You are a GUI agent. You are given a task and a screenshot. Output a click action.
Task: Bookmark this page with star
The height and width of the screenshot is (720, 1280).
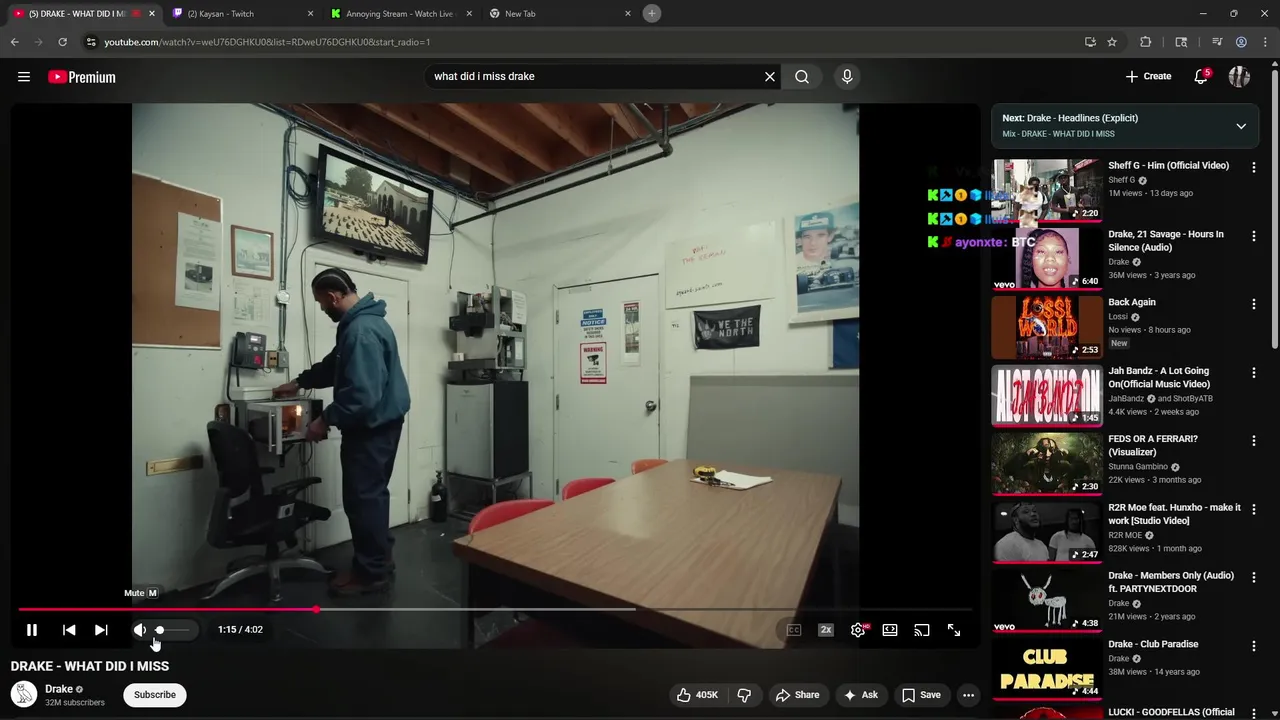click(1112, 42)
